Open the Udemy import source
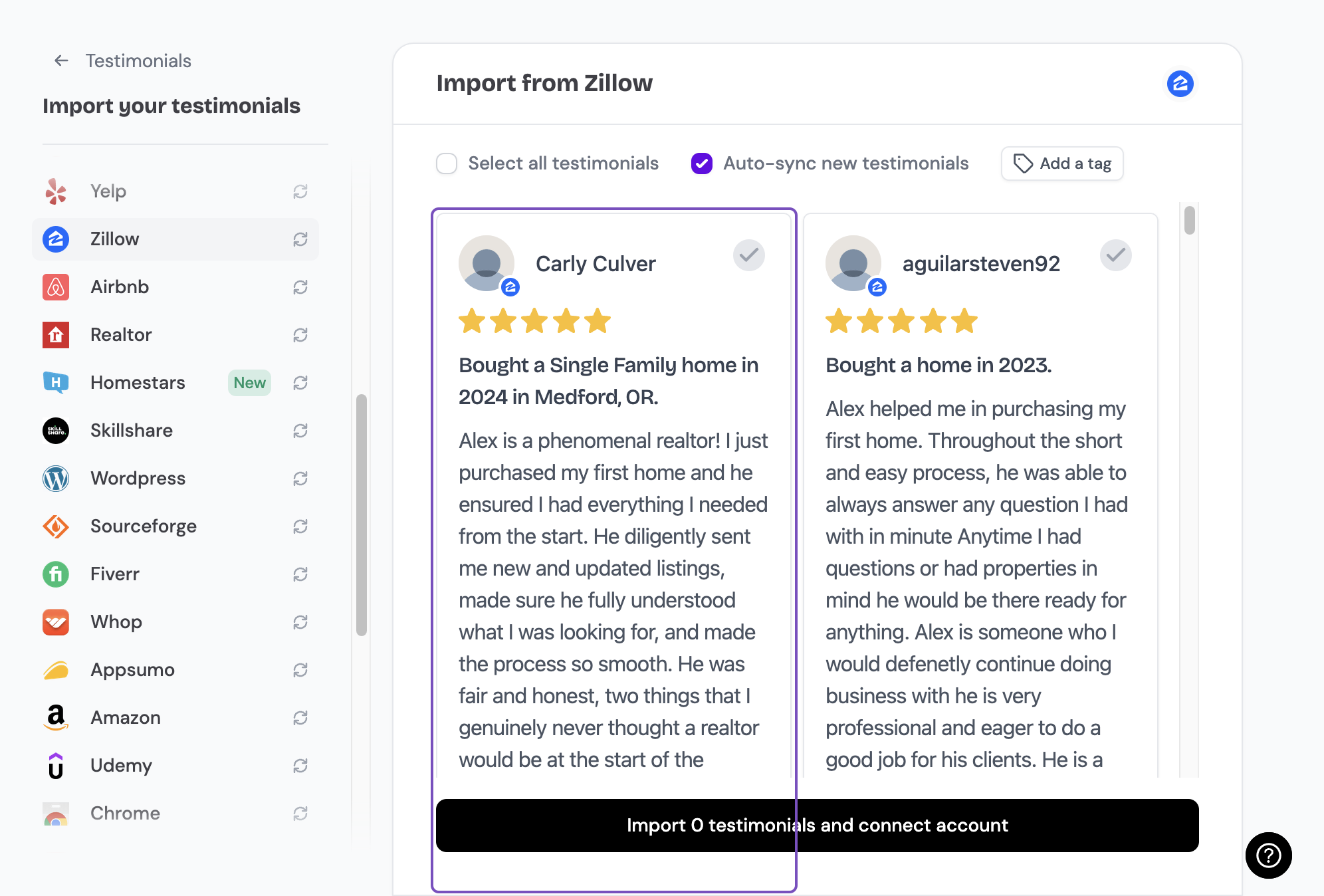Screen dimensions: 1324x896 175,766
